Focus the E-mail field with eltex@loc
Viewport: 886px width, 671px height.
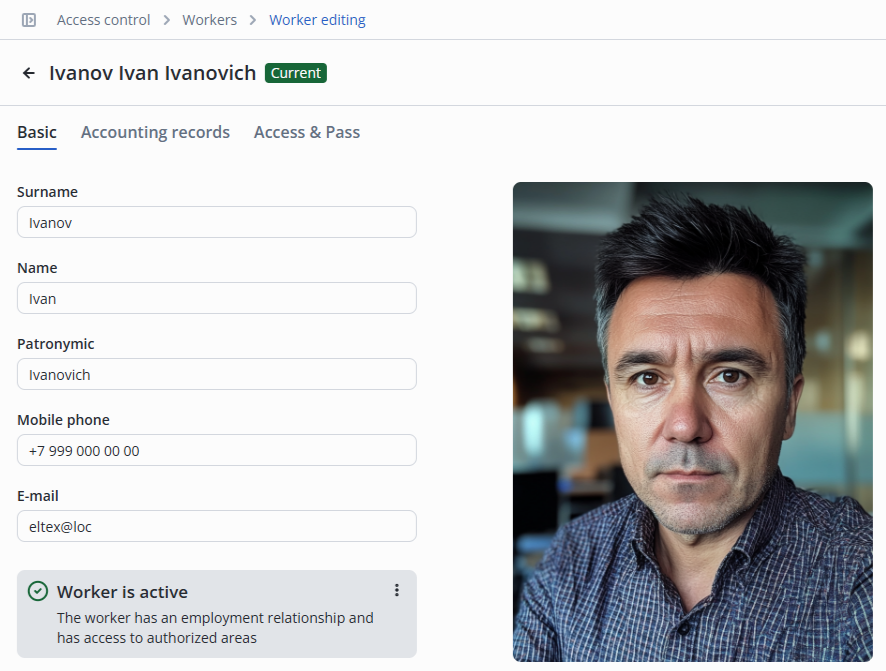(217, 527)
